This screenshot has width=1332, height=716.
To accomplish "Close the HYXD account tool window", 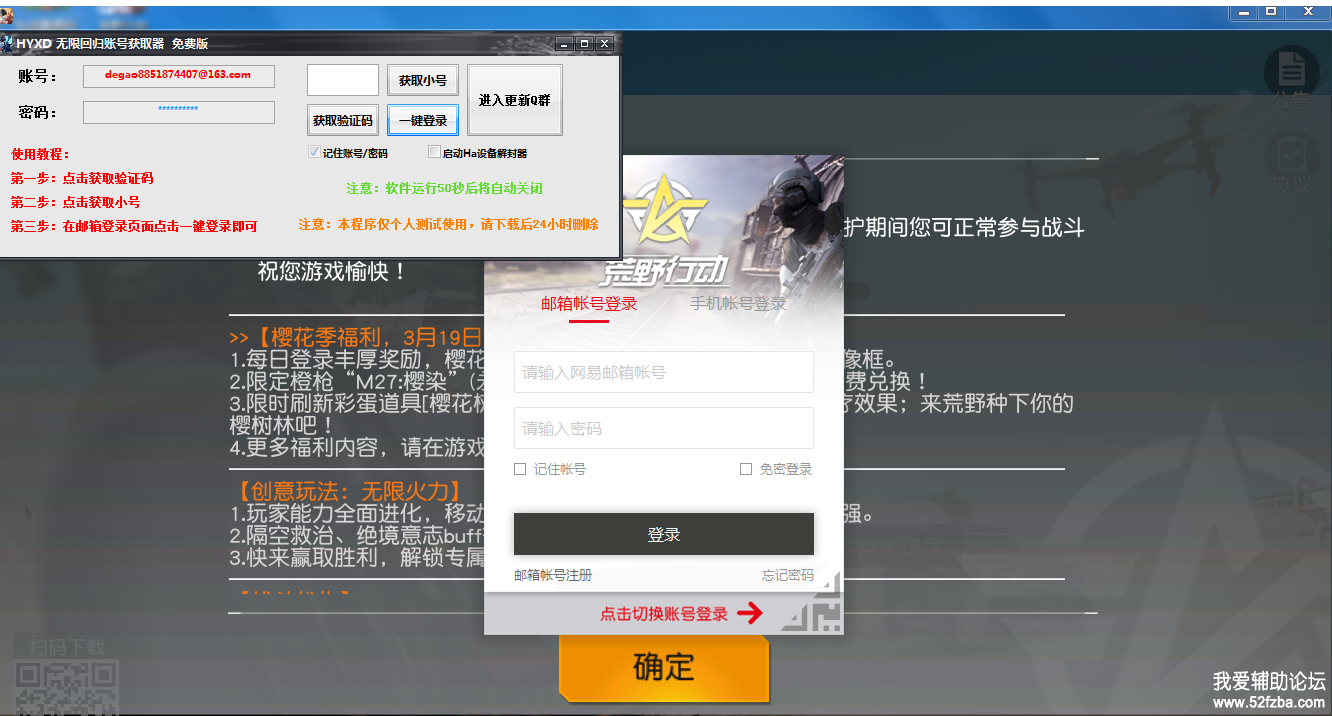I will [x=604, y=44].
